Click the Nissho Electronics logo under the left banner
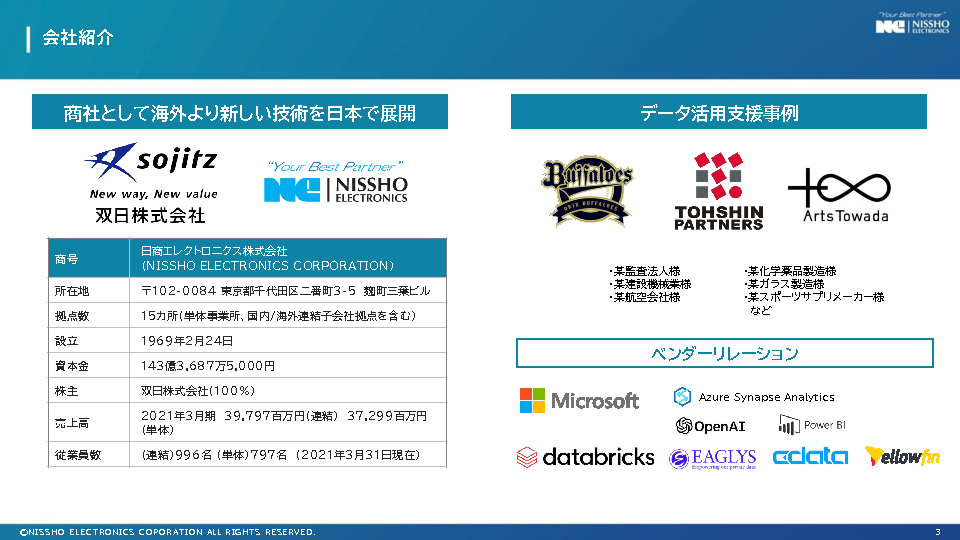Viewport: 960px width, 540px height. 336,183
